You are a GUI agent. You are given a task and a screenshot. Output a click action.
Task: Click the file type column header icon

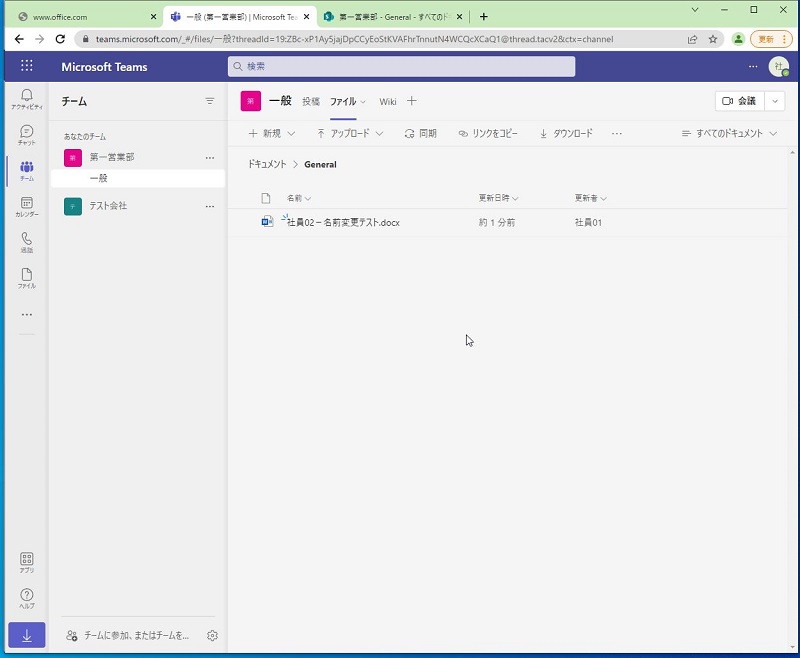coord(266,198)
